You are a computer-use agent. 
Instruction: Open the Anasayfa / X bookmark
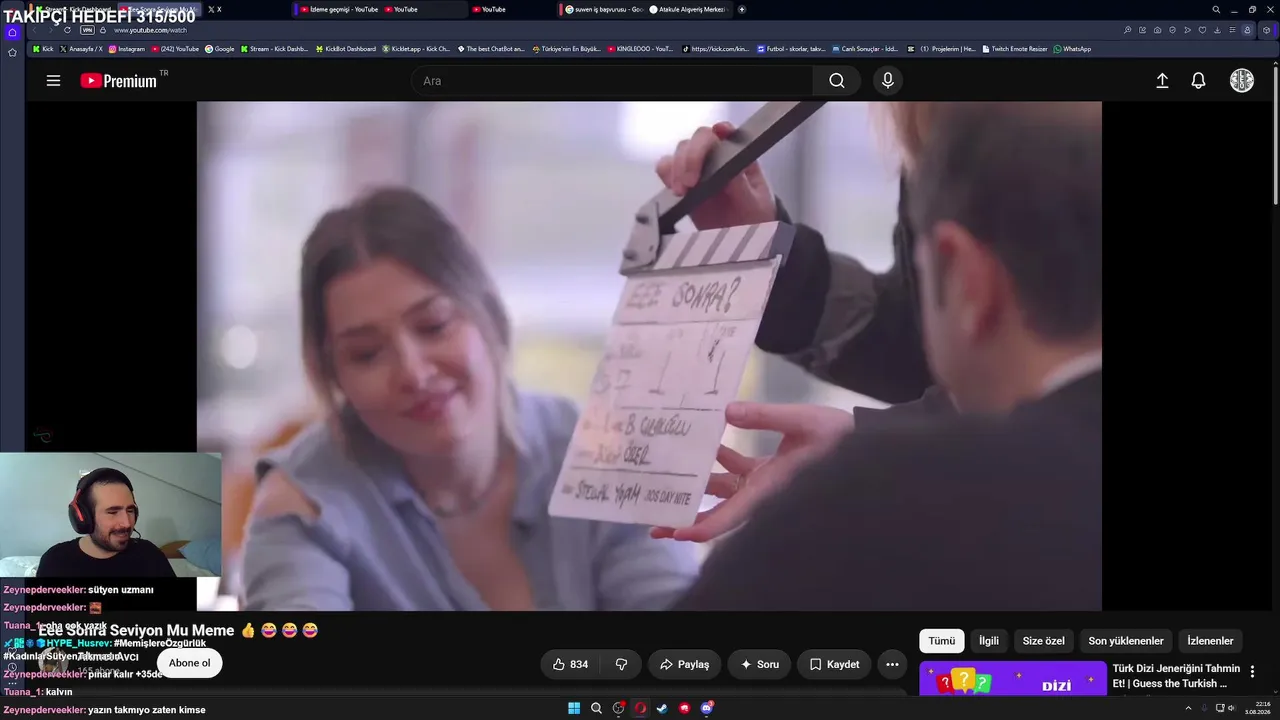coord(81,49)
